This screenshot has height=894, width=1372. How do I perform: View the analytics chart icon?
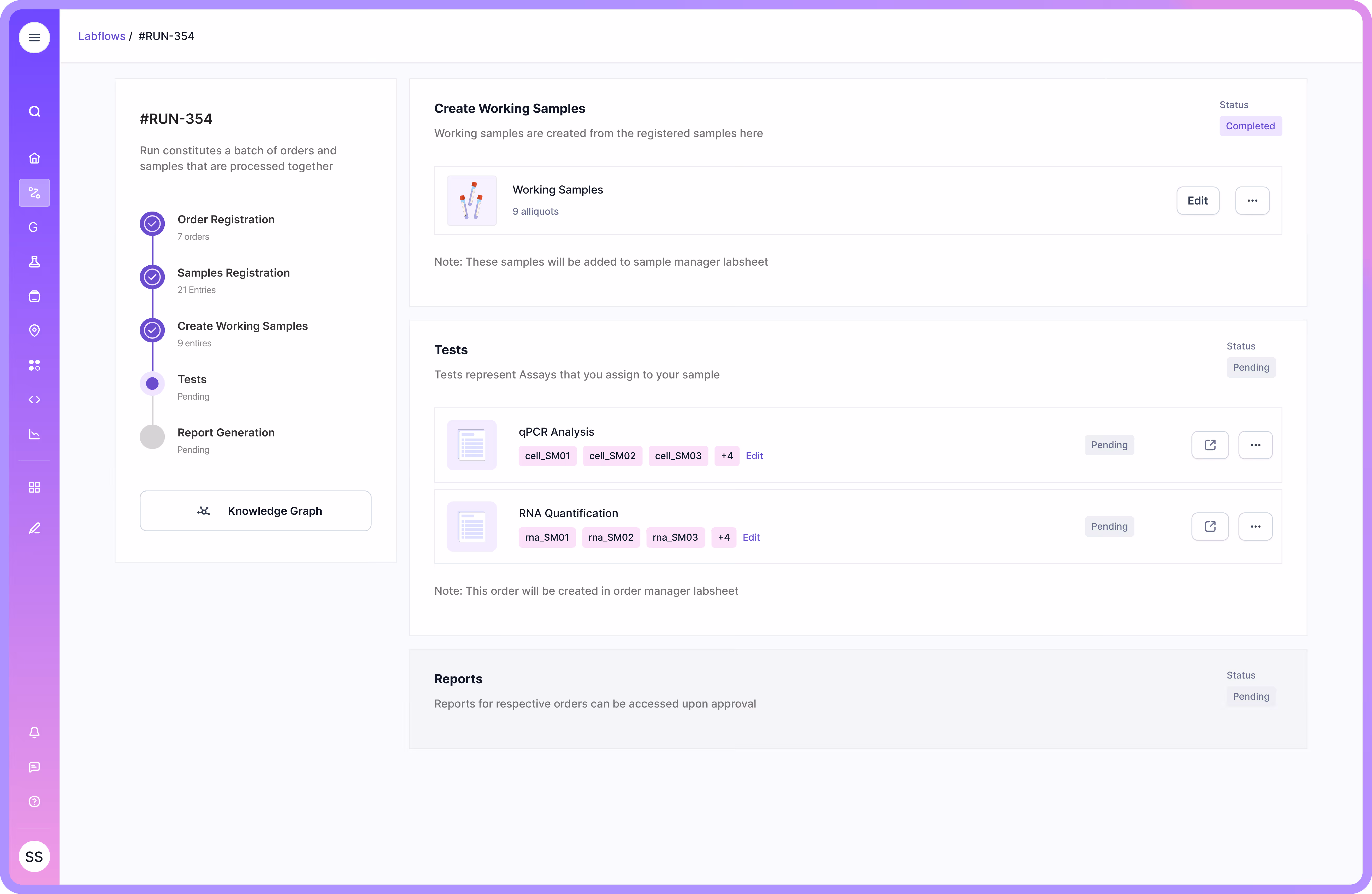(34, 434)
